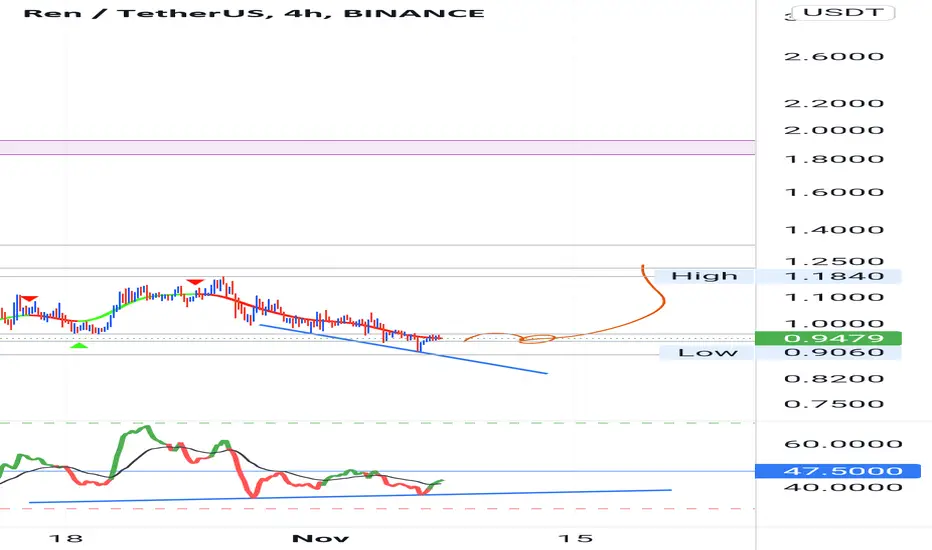Select the current price label 0.9479

(829, 338)
